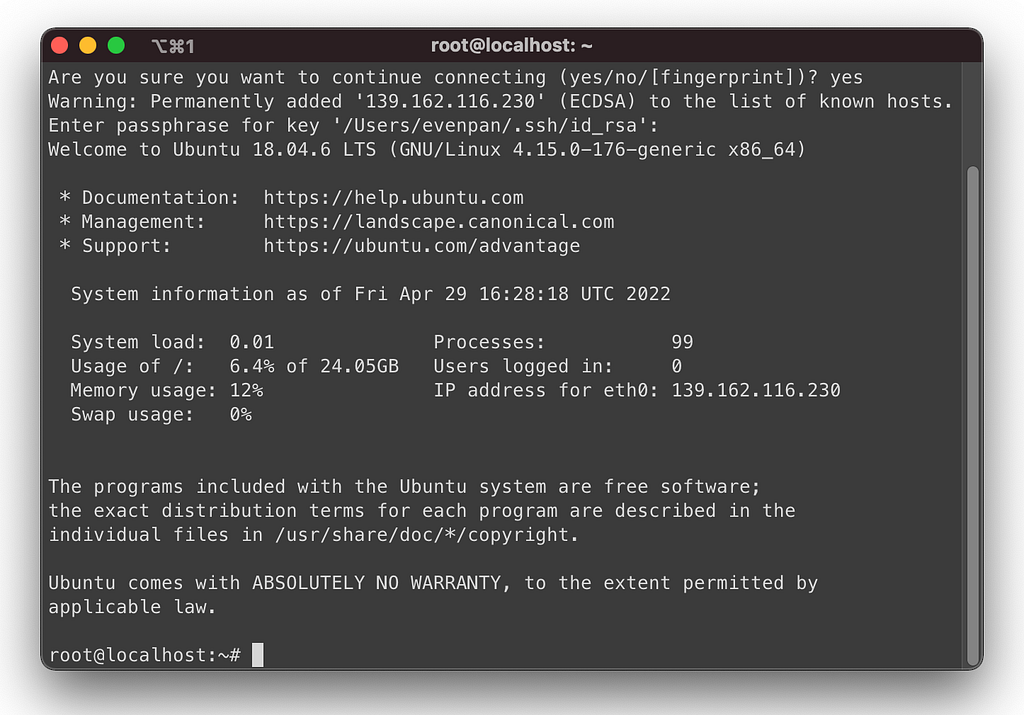Viewport: 1024px width, 715px height.
Task: Click the Memory usage value 12%
Action: 246,390
